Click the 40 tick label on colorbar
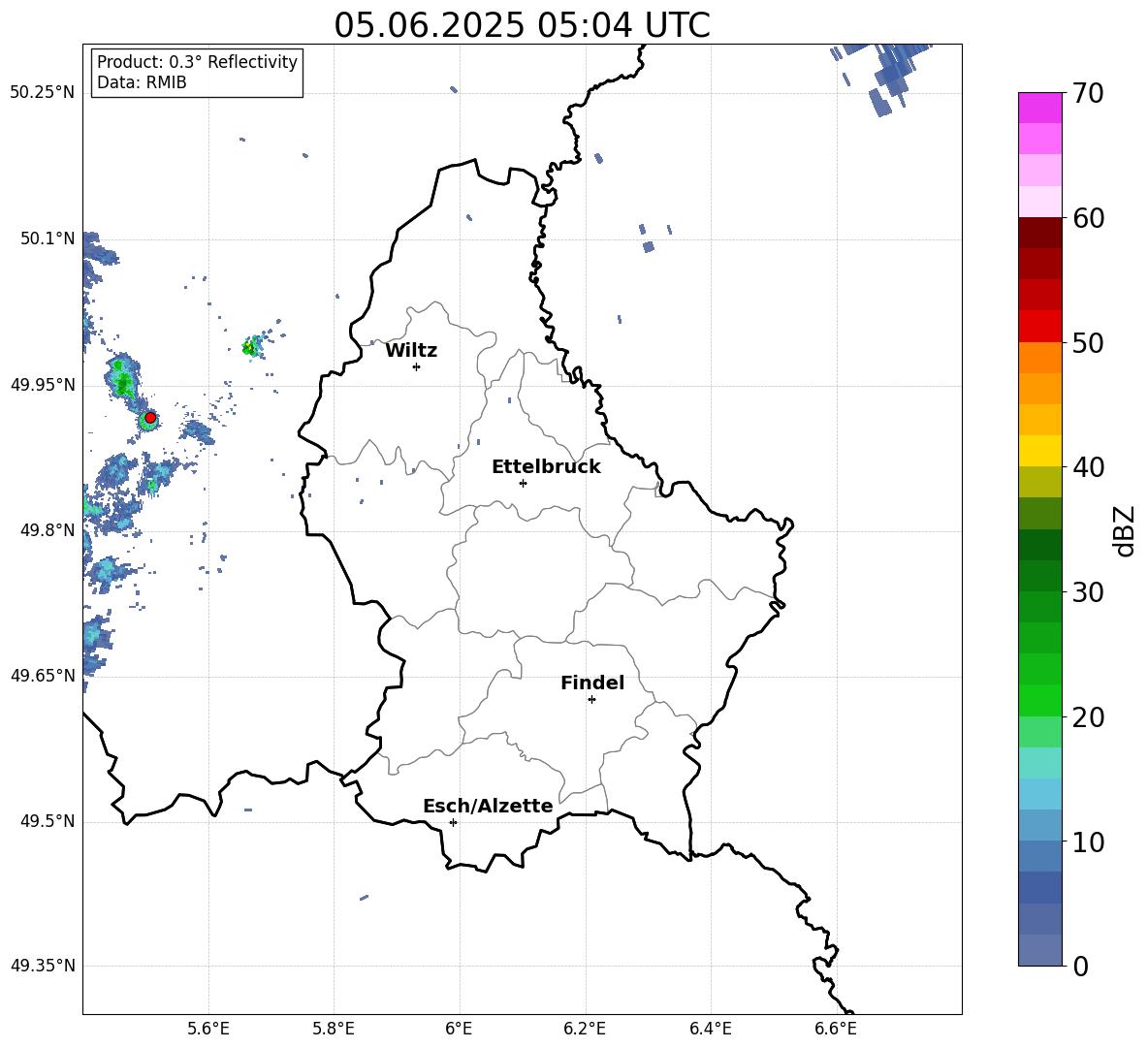The width and height of the screenshot is (1148, 1048). [x=1088, y=467]
